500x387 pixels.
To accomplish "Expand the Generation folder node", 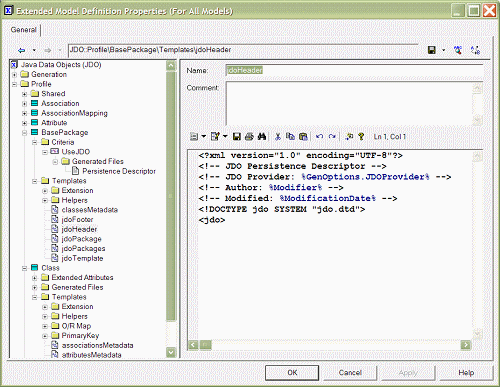I will tap(15, 75).
